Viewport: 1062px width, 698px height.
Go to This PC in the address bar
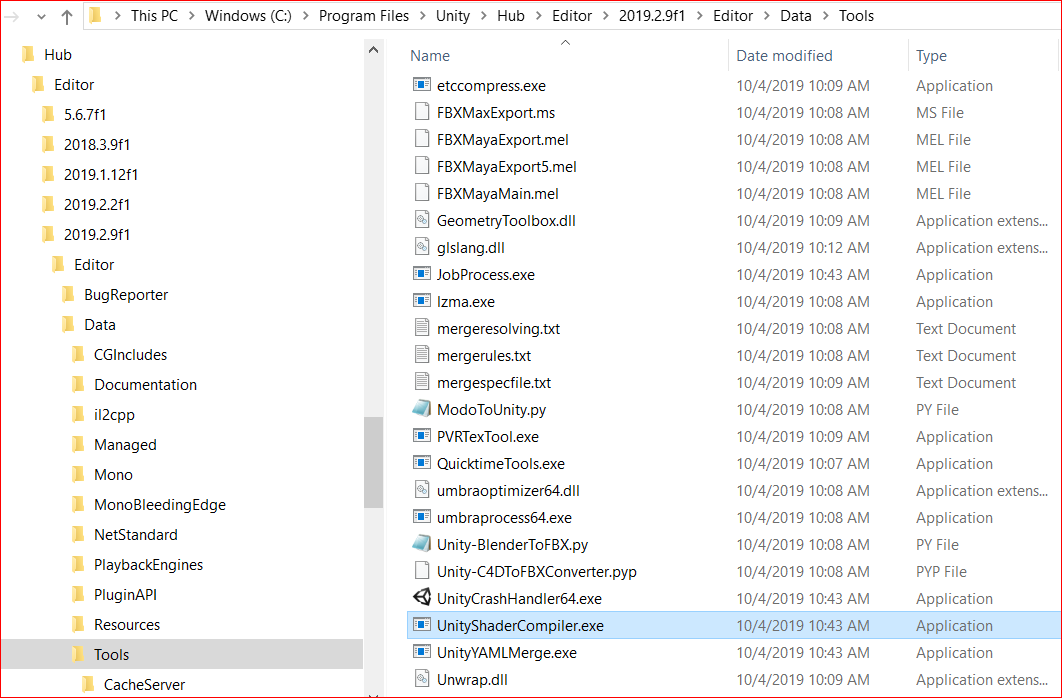[154, 16]
